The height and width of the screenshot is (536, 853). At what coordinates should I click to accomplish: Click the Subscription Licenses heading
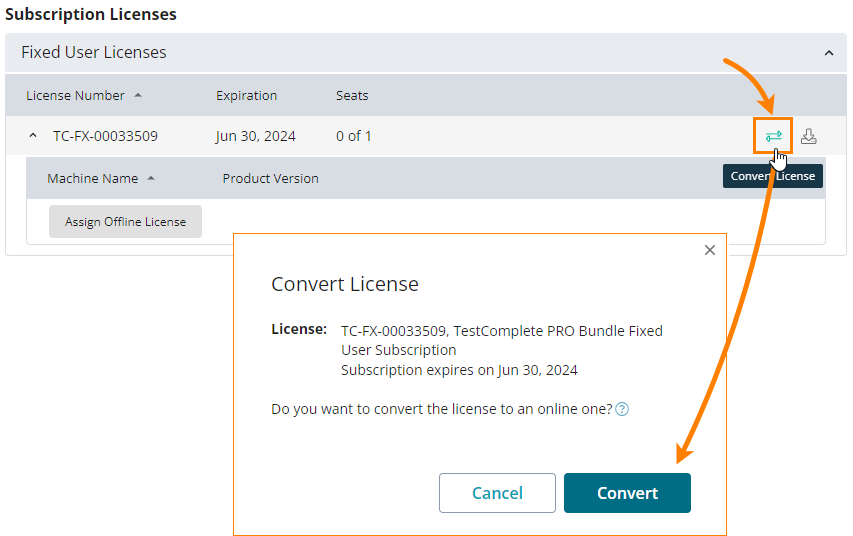pos(91,14)
